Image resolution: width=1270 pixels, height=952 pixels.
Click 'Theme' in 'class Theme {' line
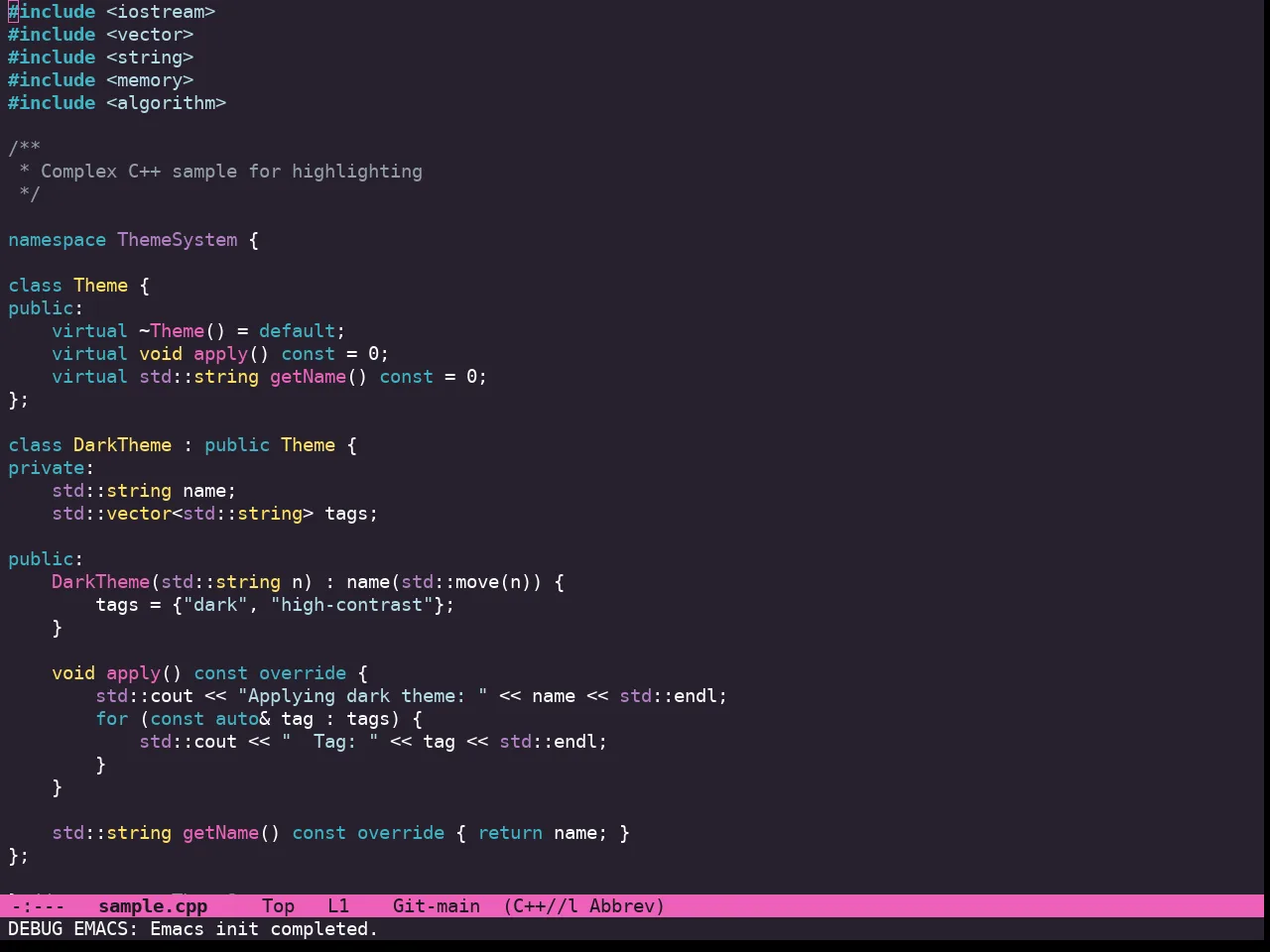click(x=100, y=286)
